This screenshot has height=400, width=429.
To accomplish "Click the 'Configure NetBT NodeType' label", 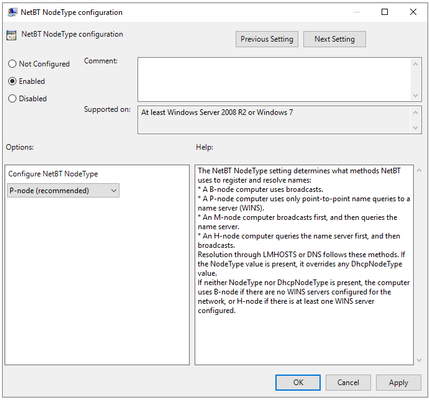I will click(x=53, y=174).
